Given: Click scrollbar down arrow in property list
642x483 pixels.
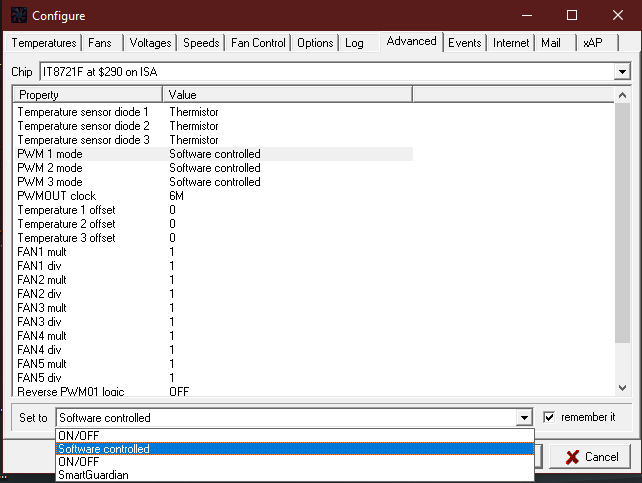Looking at the screenshot, I should pyautogui.click(x=622, y=388).
